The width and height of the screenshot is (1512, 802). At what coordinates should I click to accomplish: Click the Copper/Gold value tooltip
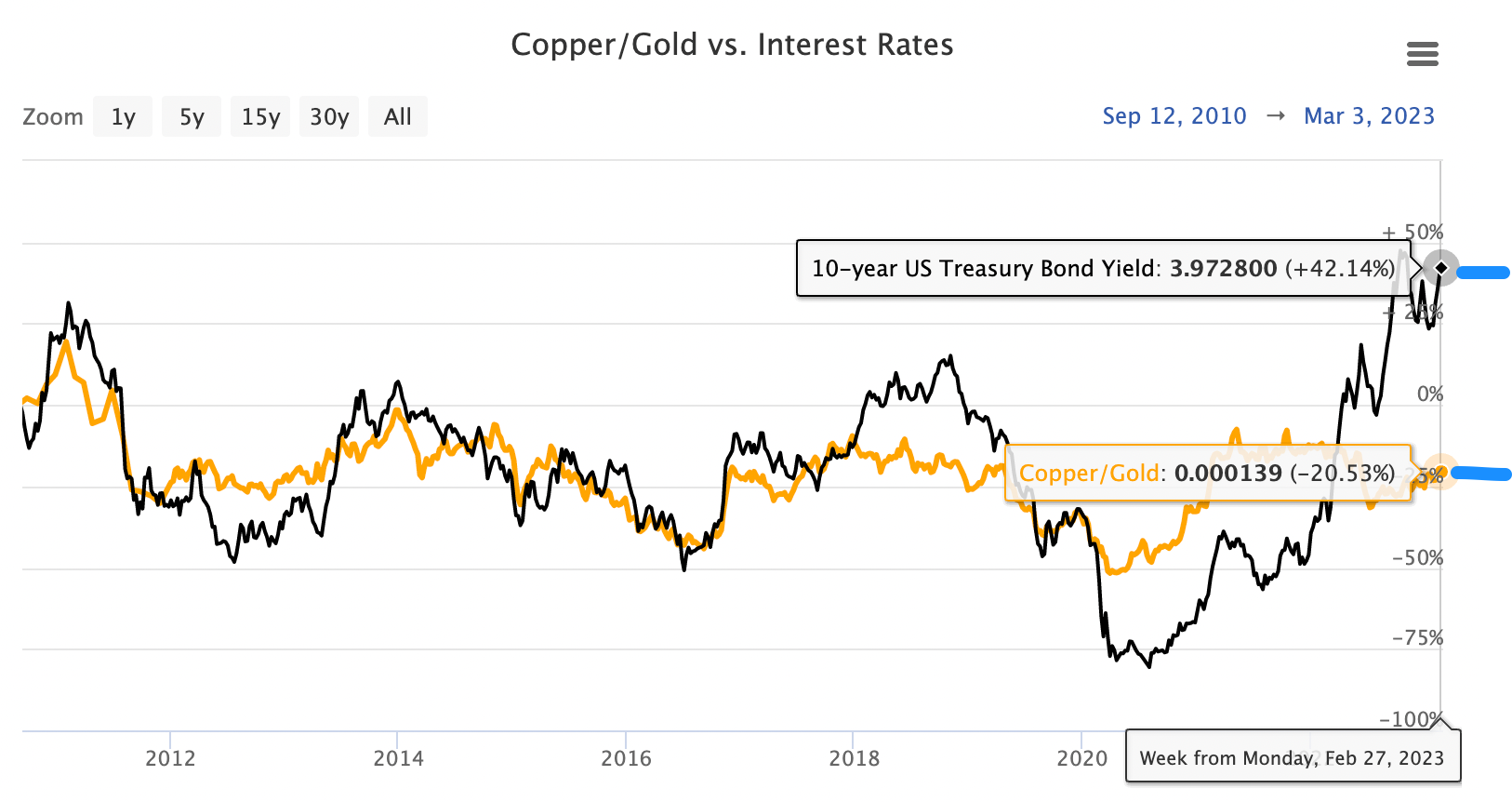tap(1206, 474)
